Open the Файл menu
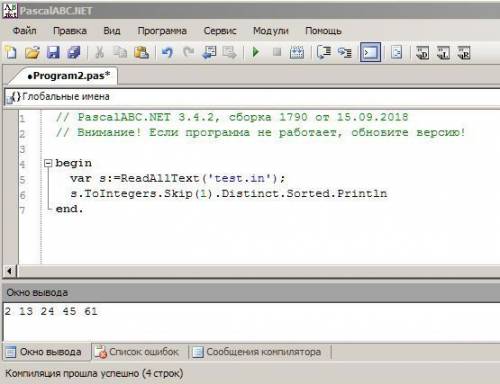Image resolution: width=500 pixels, height=384 pixels. [25, 31]
